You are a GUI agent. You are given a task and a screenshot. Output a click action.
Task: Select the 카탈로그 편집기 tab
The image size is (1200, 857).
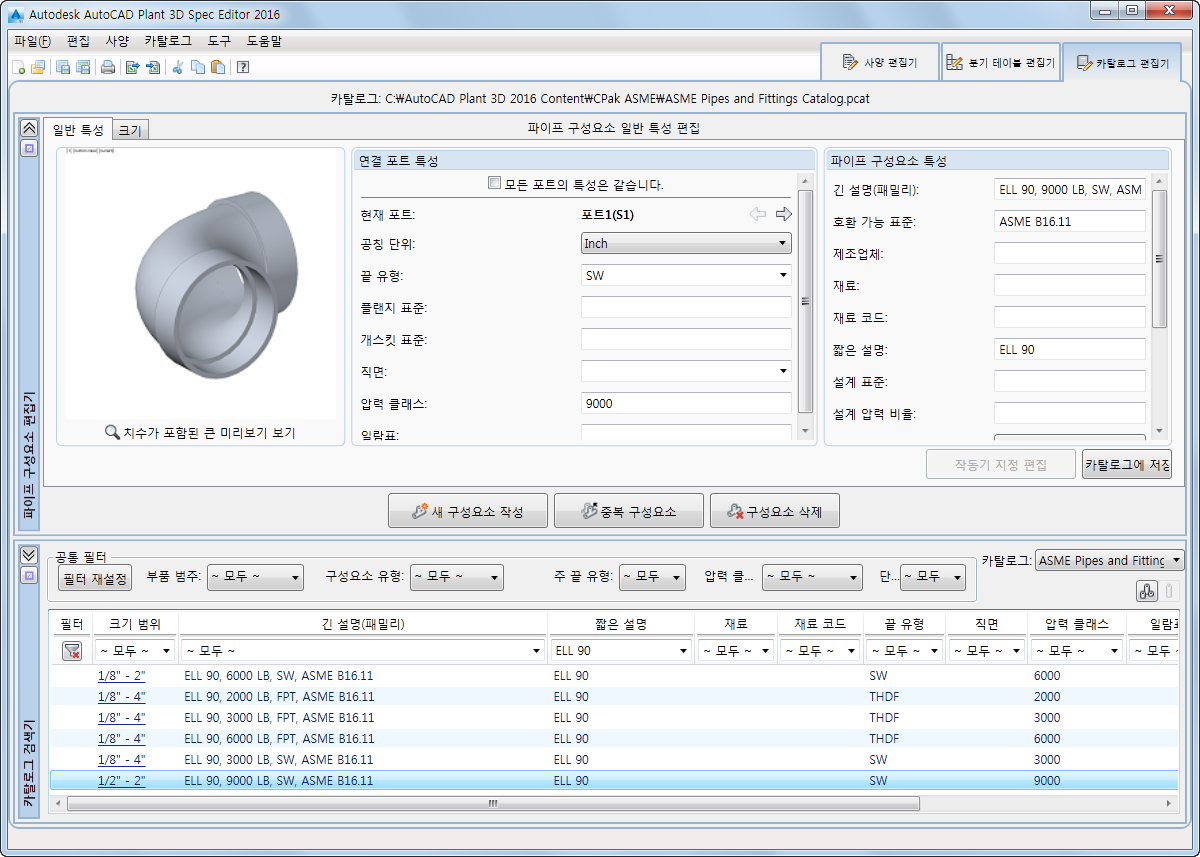[1121, 62]
